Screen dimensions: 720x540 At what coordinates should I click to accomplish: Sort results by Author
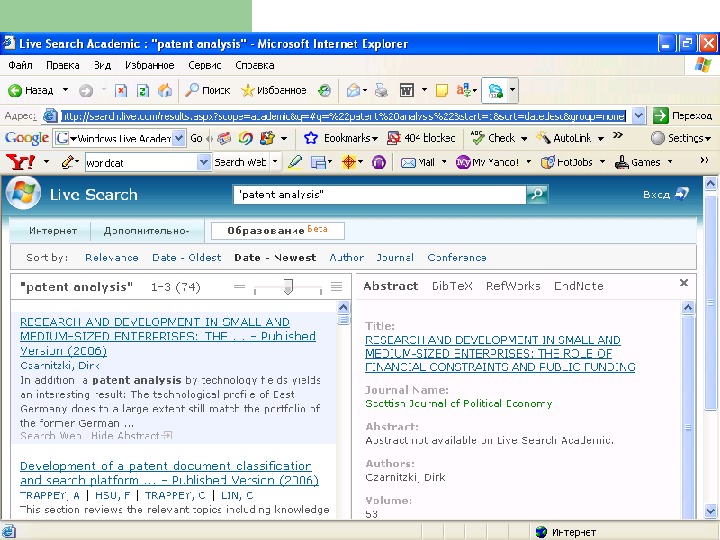346,258
